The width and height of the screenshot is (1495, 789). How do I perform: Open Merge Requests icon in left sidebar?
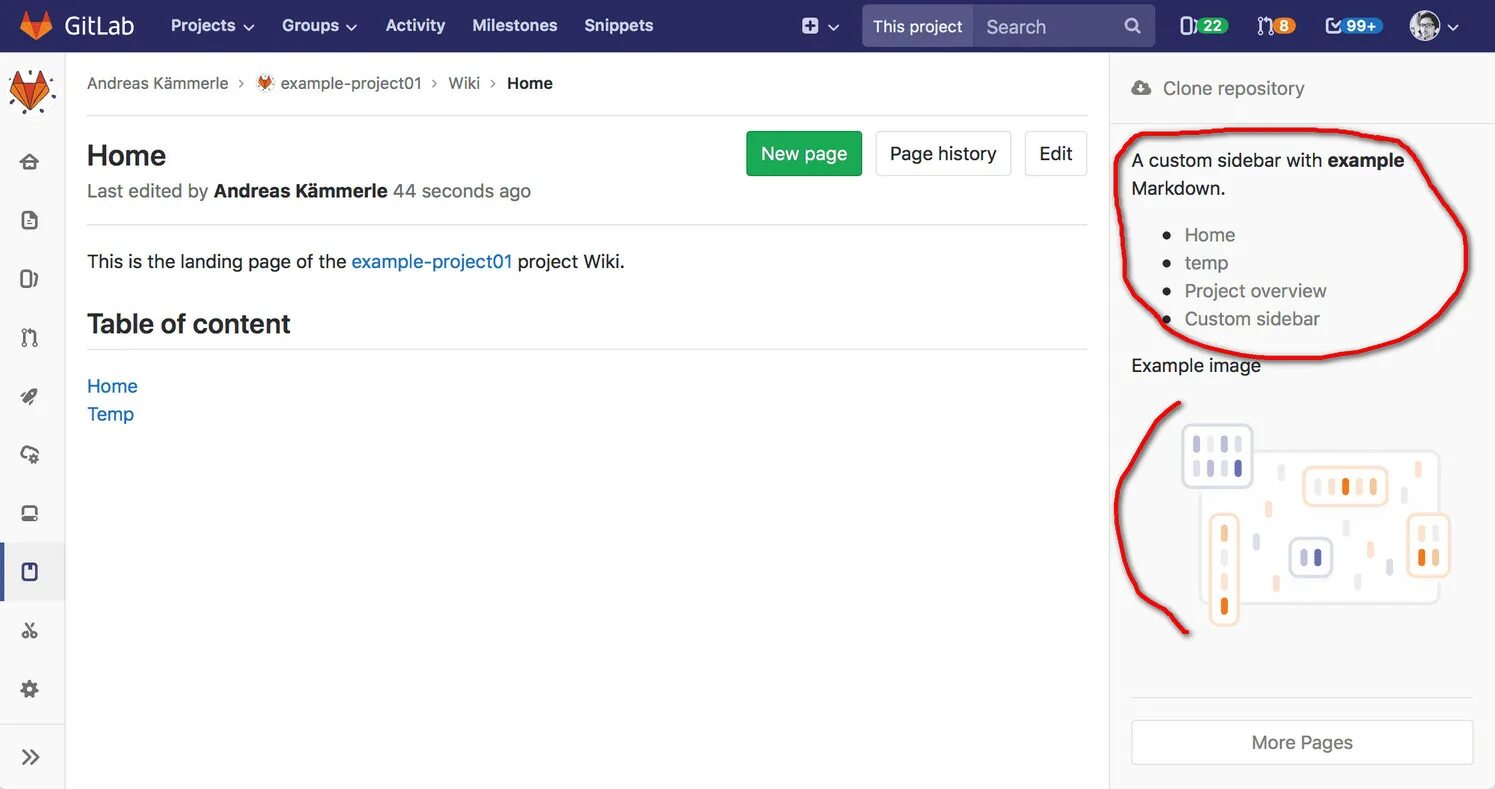[x=30, y=338]
